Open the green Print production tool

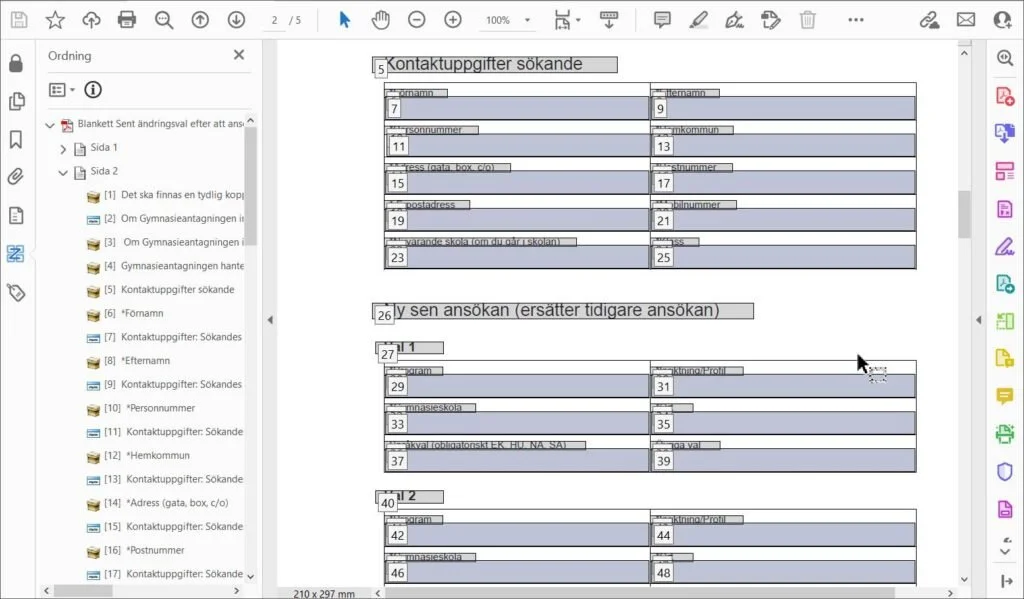(1004, 433)
